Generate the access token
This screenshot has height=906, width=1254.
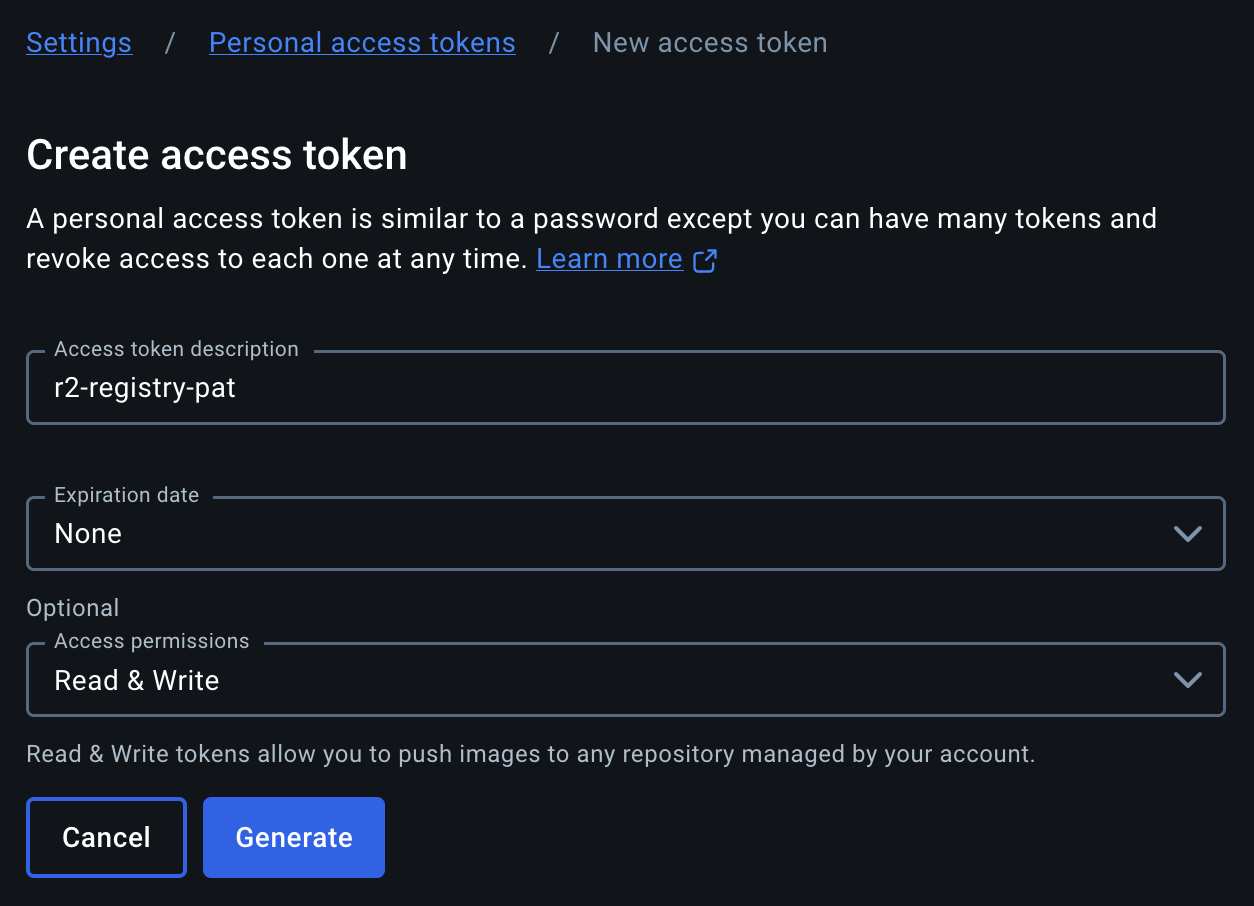294,837
